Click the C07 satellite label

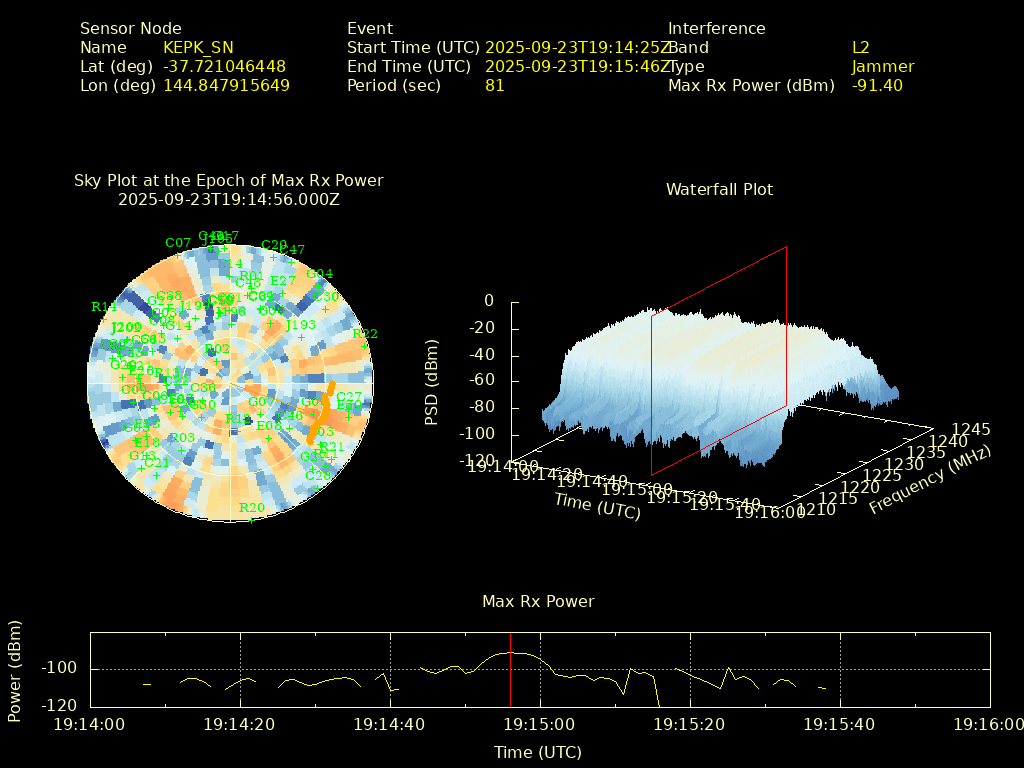click(x=178, y=243)
